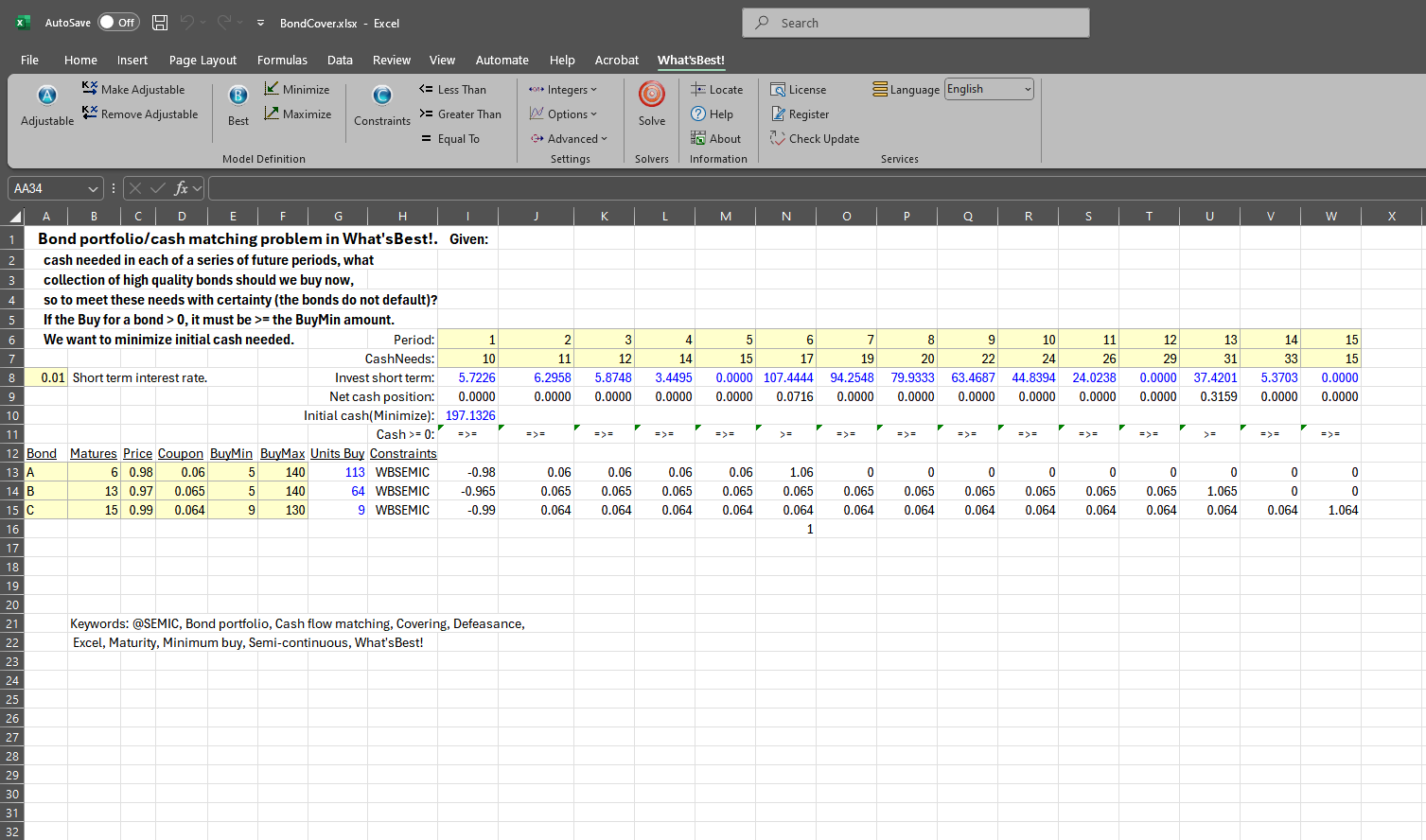Click the Excel app icon
This screenshot has width=1426, height=840.
point(23,23)
